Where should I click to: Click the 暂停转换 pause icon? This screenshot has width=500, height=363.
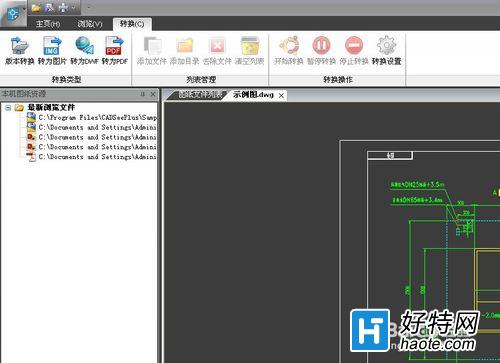(x=321, y=51)
